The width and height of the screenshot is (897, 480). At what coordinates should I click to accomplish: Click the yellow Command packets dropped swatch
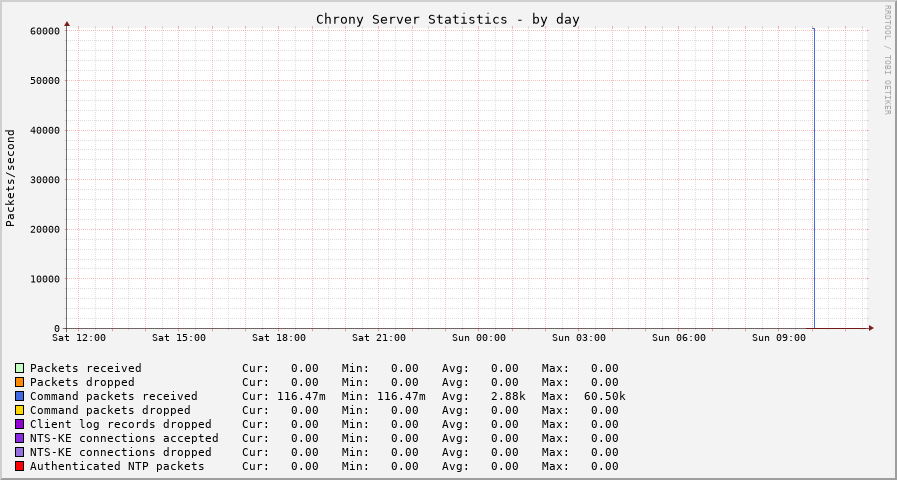click(x=19, y=410)
